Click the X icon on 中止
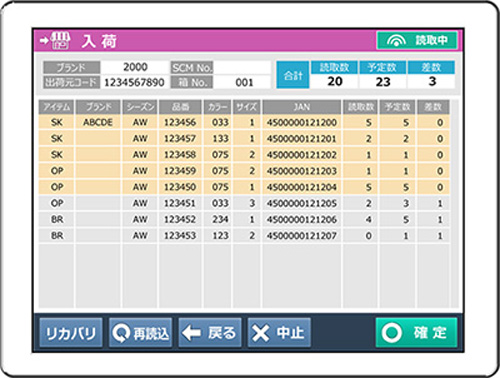 pyautogui.click(x=261, y=333)
